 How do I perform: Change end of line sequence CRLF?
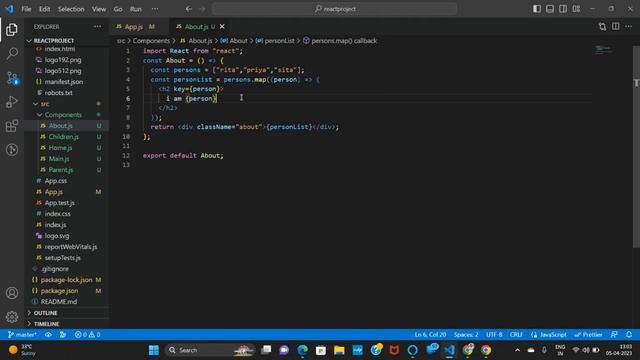516,335
